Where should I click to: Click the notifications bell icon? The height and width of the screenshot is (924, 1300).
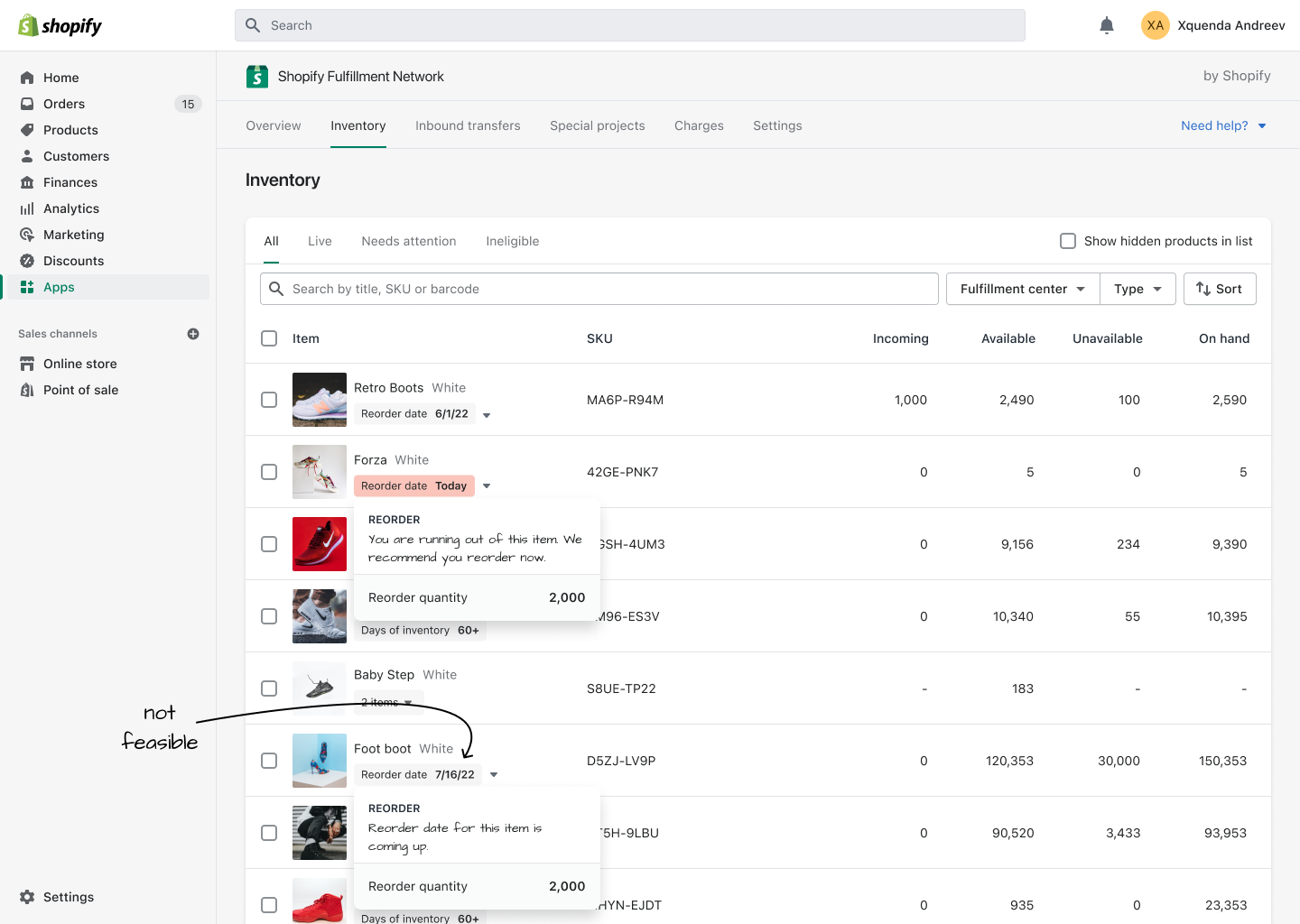pyautogui.click(x=1107, y=25)
